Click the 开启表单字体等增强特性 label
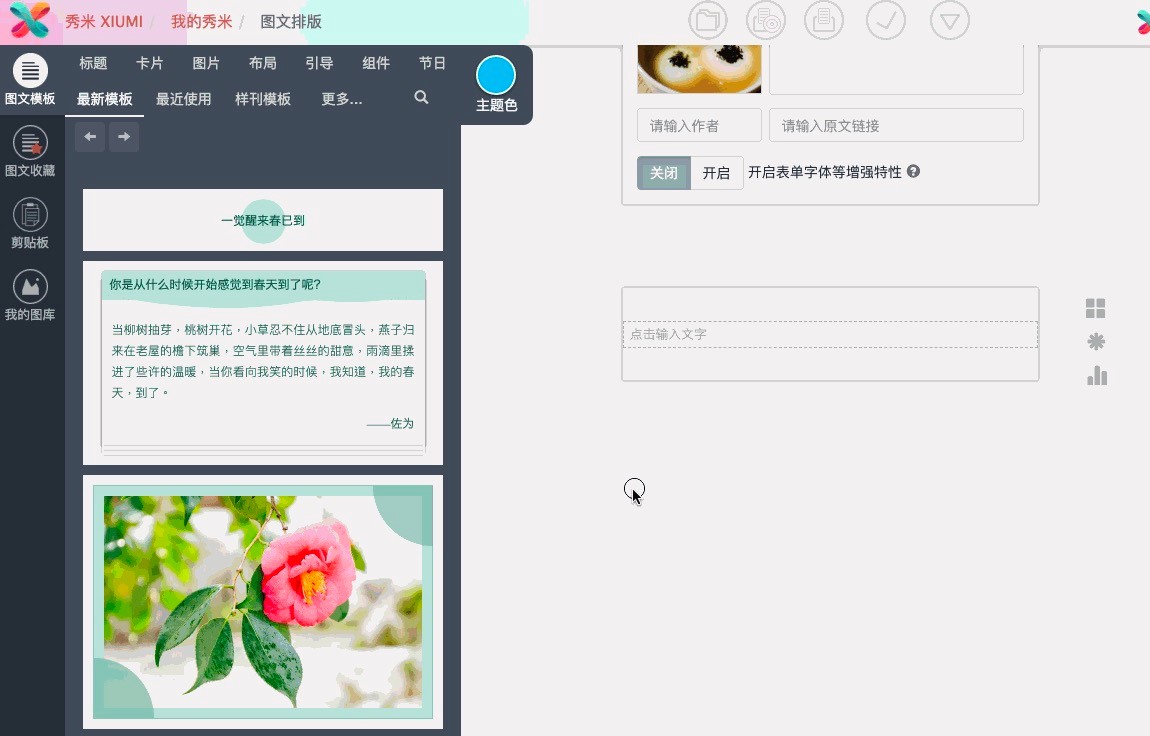 point(824,172)
